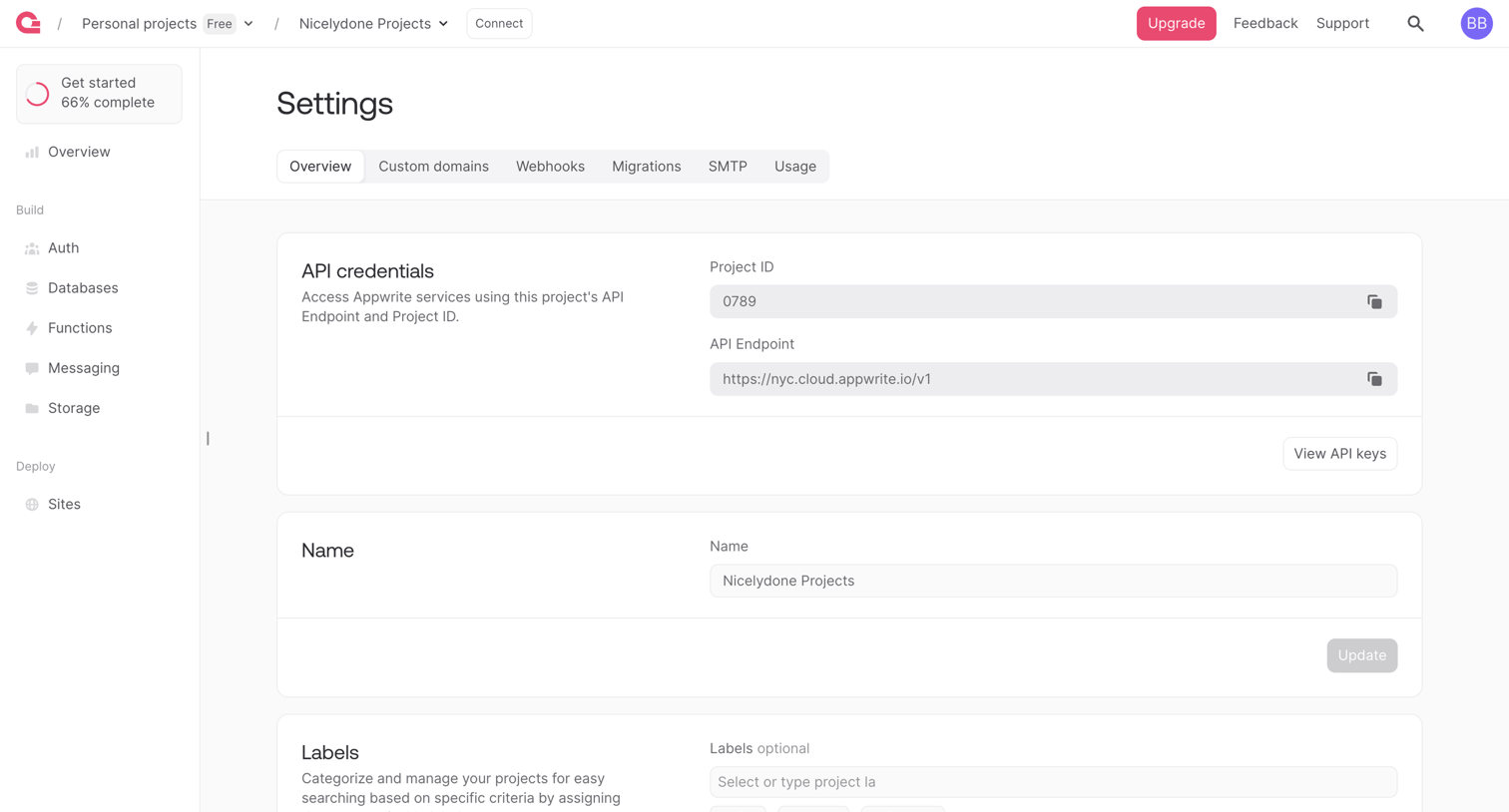1509x812 pixels.
Task: Click the Databases stack icon
Action: point(32,288)
